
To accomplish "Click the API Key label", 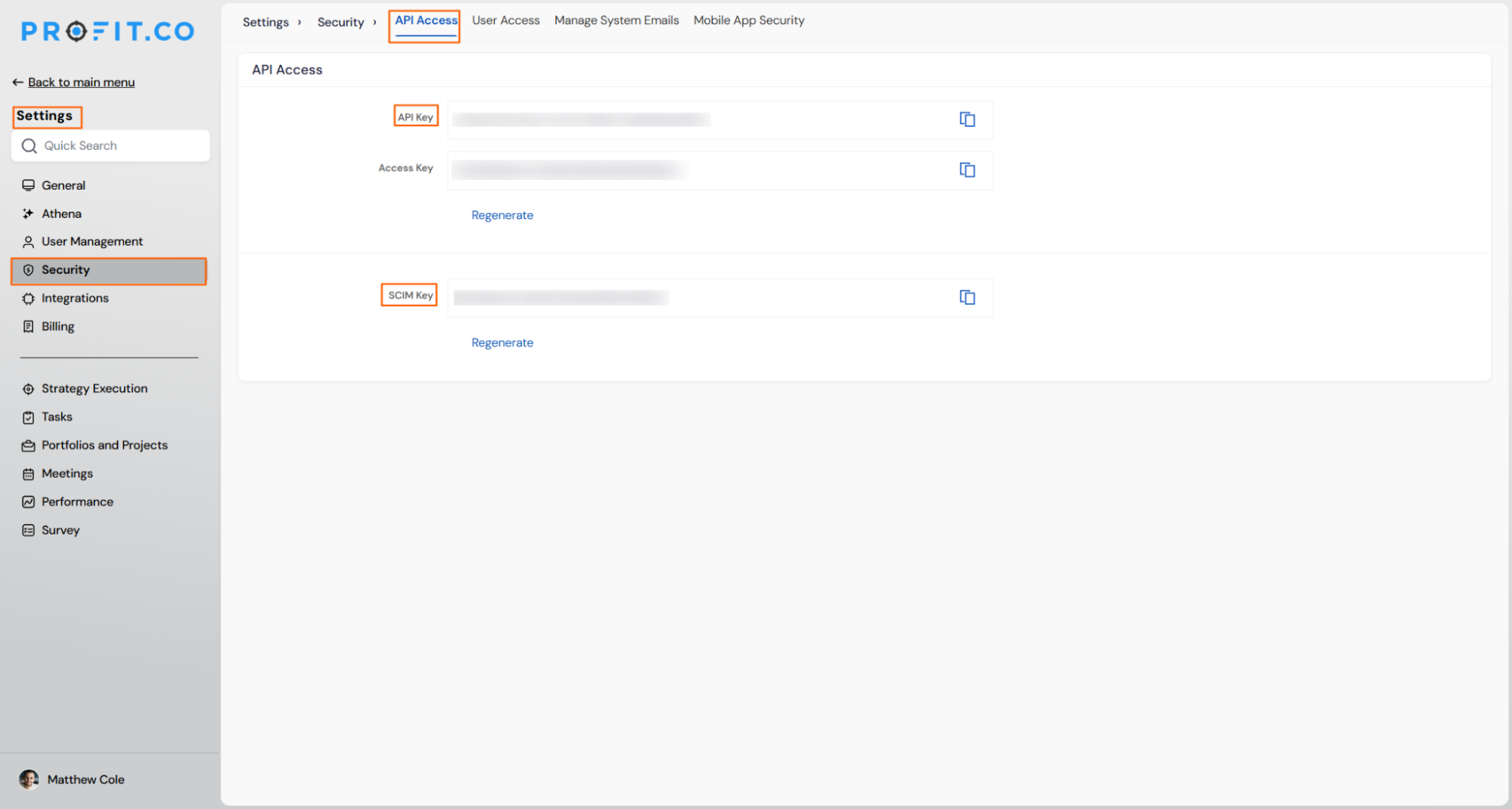I will 415,117.
